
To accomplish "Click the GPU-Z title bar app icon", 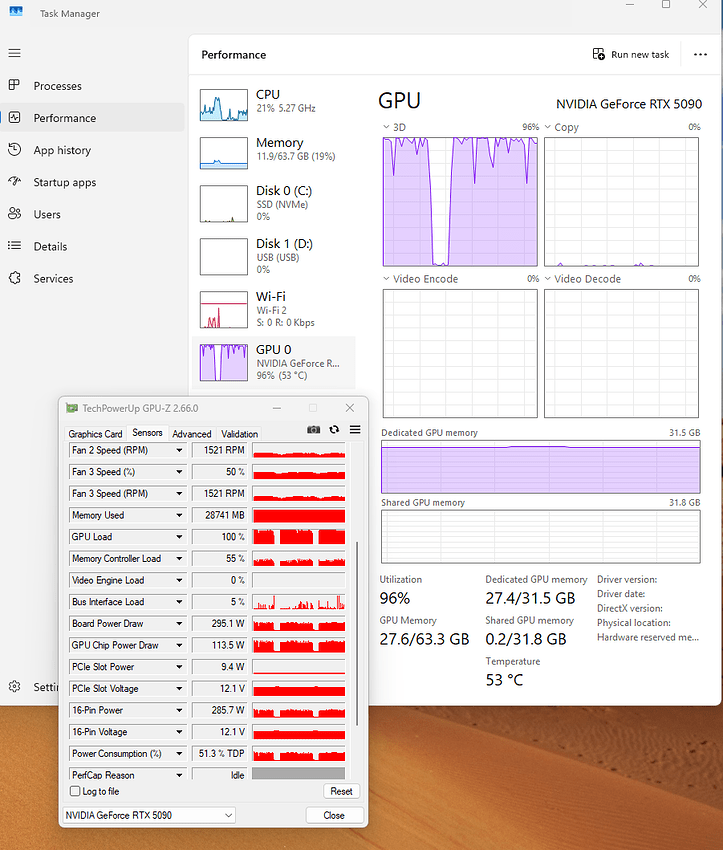I will coord(72,408).
